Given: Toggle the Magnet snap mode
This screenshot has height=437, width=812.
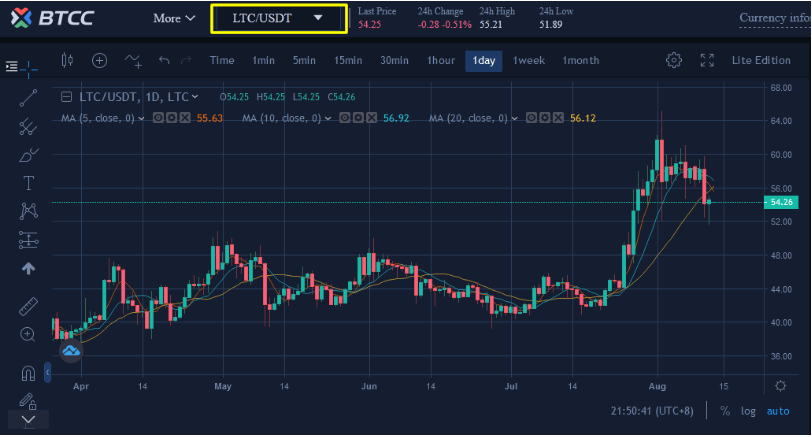Looking at the screenshot, I should pos(28,373).
